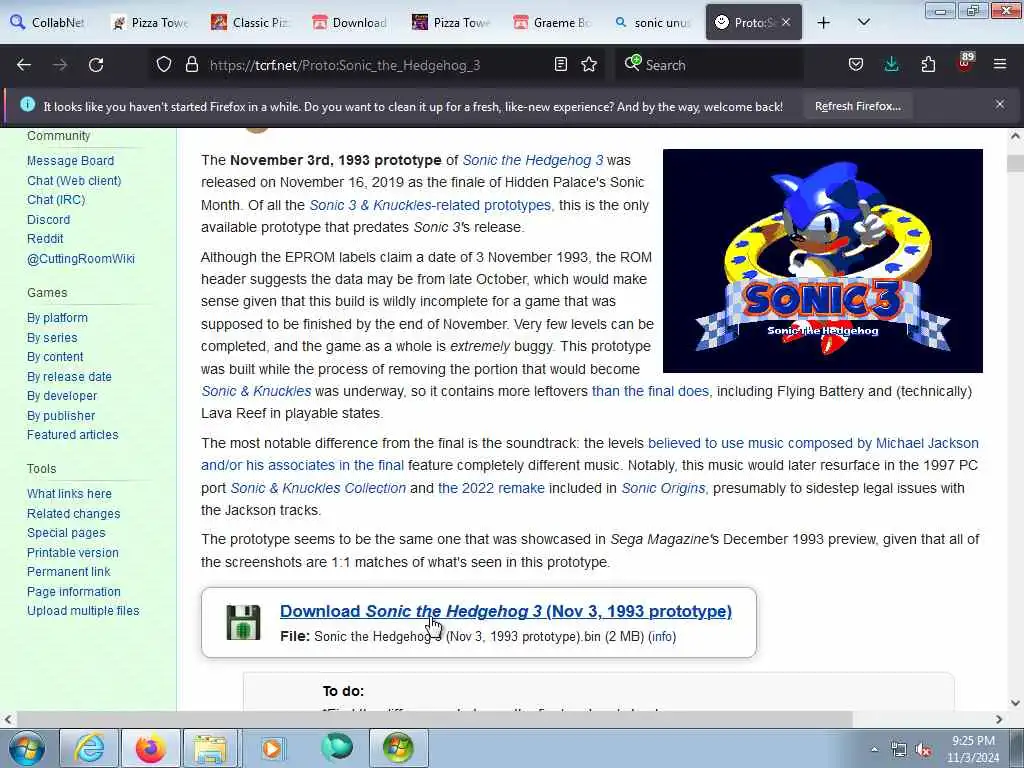This screenshot has height=768, width=1024.
Task: Switch to Firefox in the taskbar
Action: point(150,748)
